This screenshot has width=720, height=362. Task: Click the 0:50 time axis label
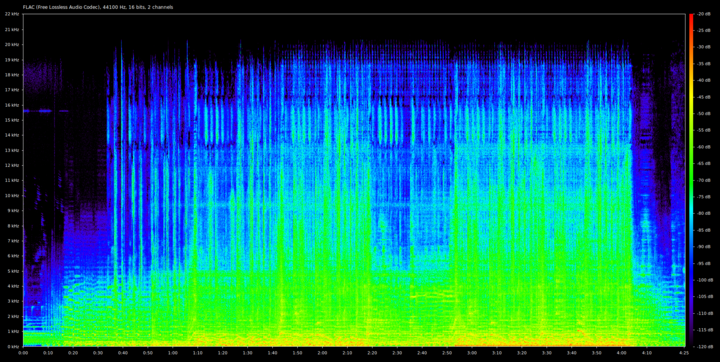click(x=148, y=353)
